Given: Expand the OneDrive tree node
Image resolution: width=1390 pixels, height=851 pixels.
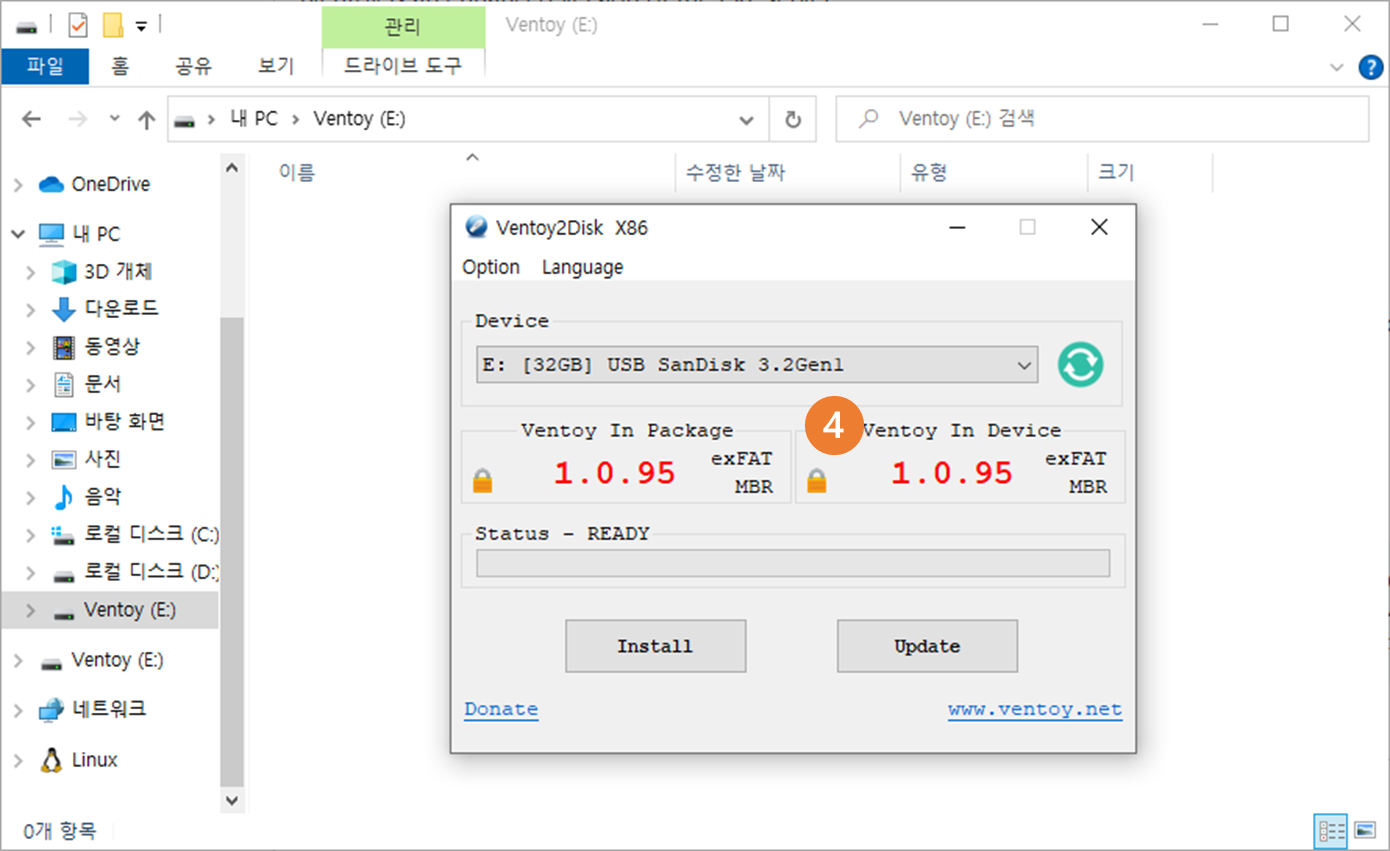Looking at the screenshot, I should pos(18,185).
